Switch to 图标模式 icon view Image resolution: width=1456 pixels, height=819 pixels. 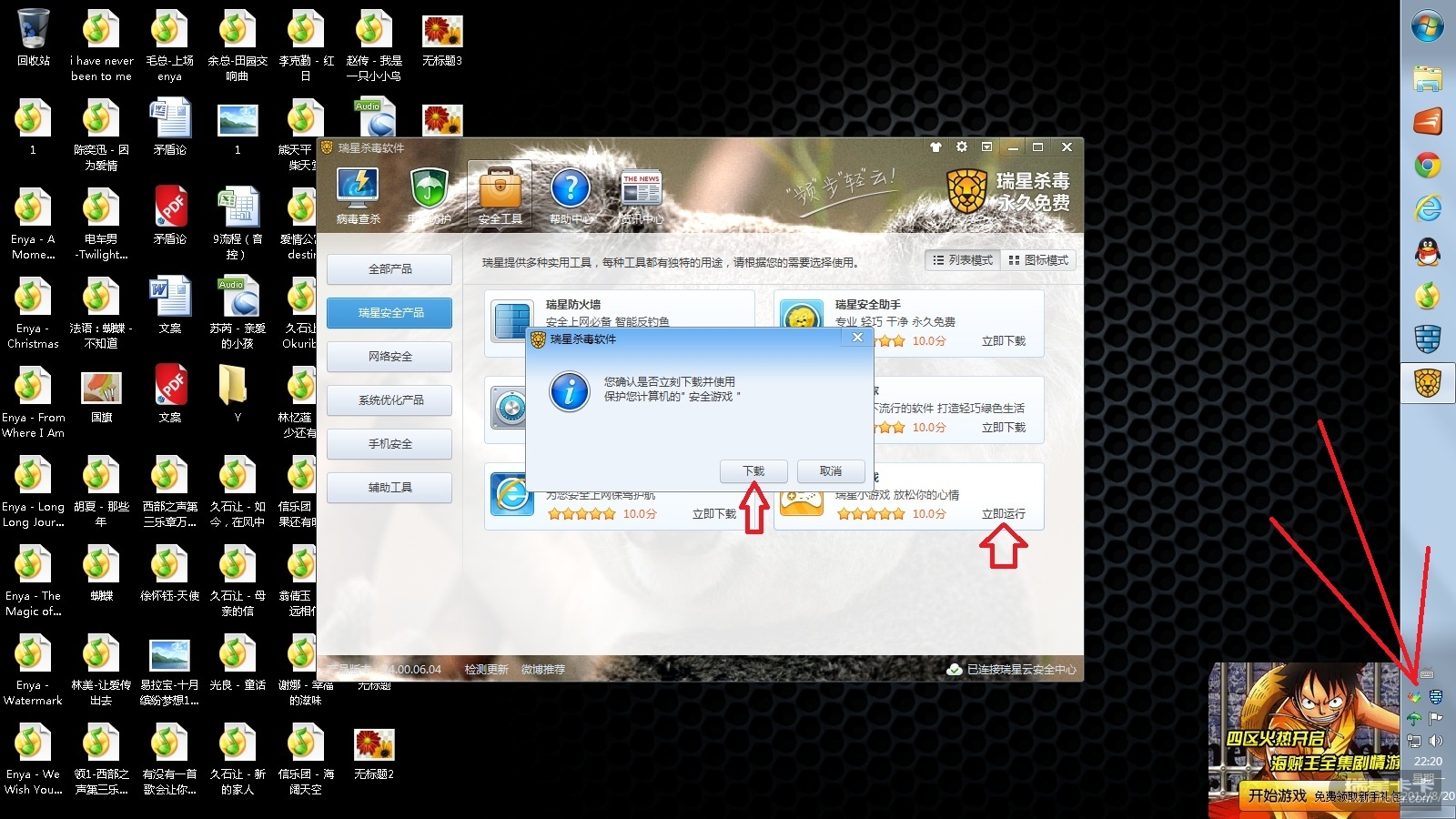click(1038, 260)
